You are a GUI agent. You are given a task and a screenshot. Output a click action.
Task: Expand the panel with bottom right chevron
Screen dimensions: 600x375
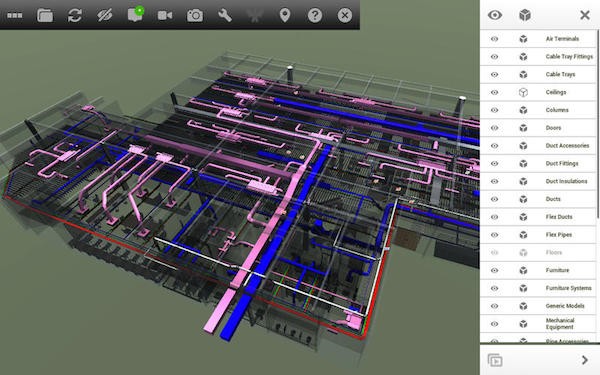tap(584, 360)
